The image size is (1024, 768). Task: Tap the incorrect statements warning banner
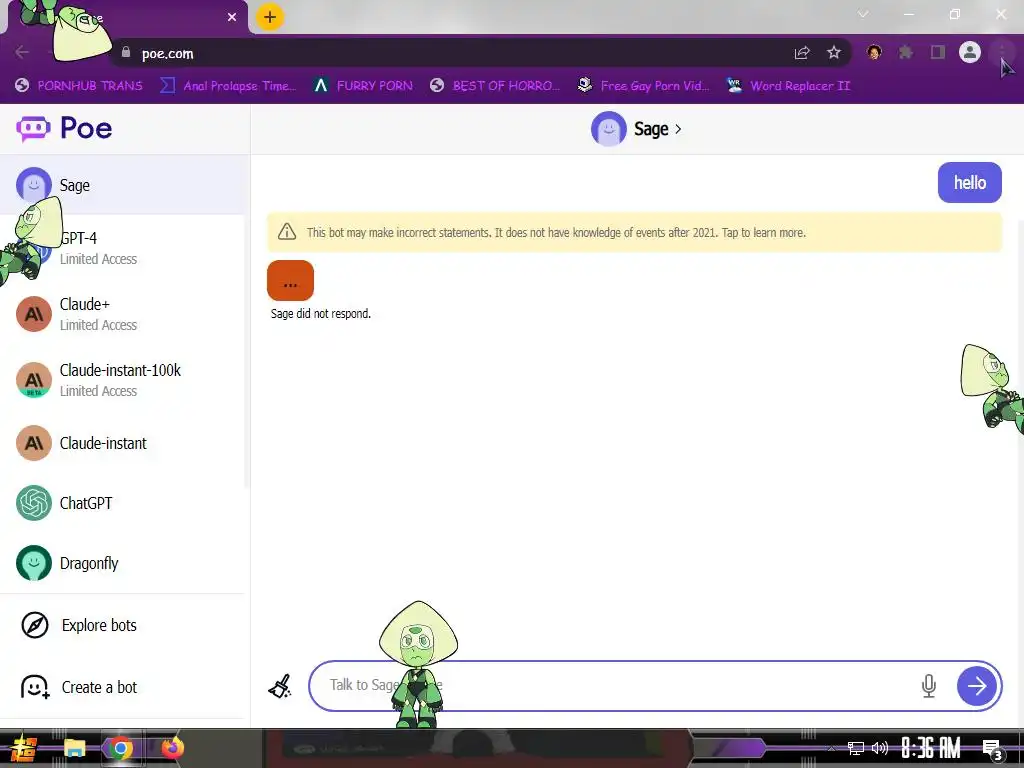[634, 232]
